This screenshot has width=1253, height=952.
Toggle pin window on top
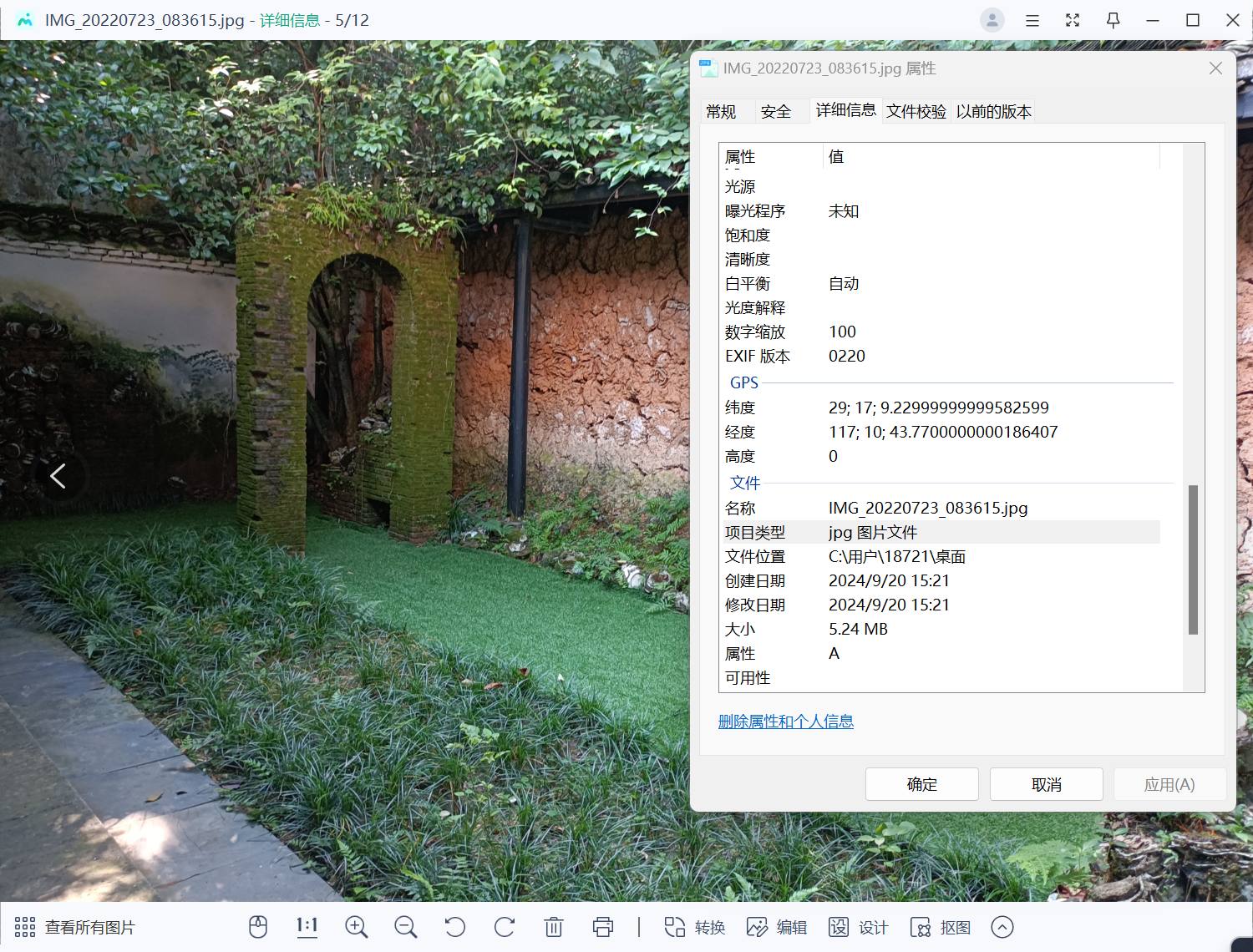coord(1113,20)
